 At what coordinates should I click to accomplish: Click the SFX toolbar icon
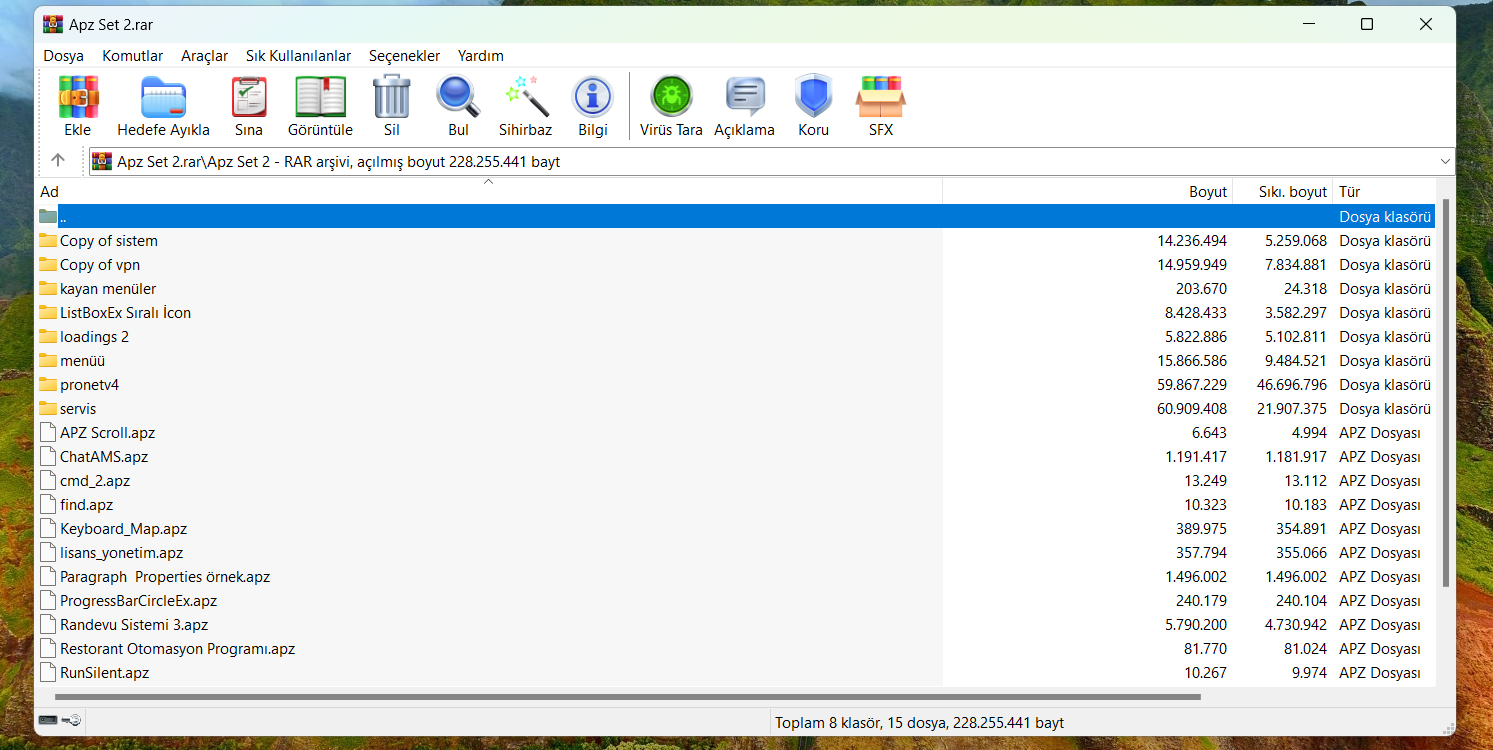880,98
